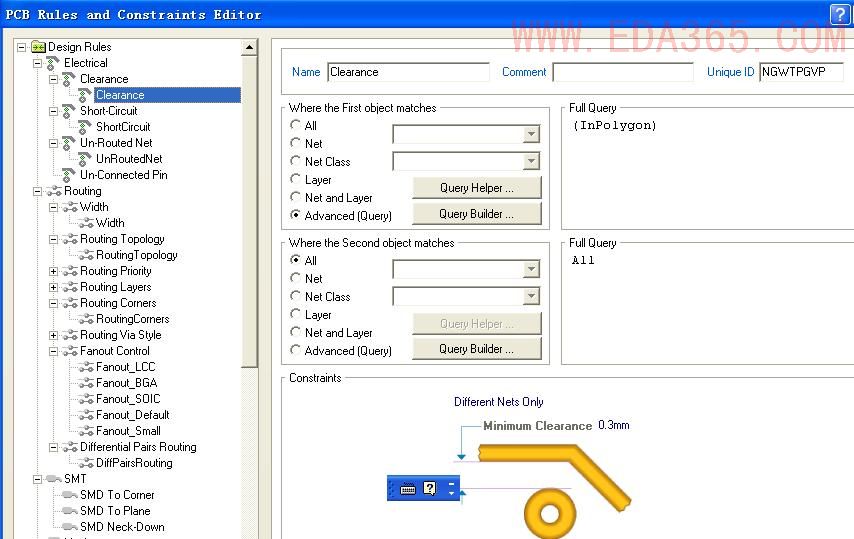Select the Clearance rule in tree
Screen dimensions: 854x539
coord(167,95)
